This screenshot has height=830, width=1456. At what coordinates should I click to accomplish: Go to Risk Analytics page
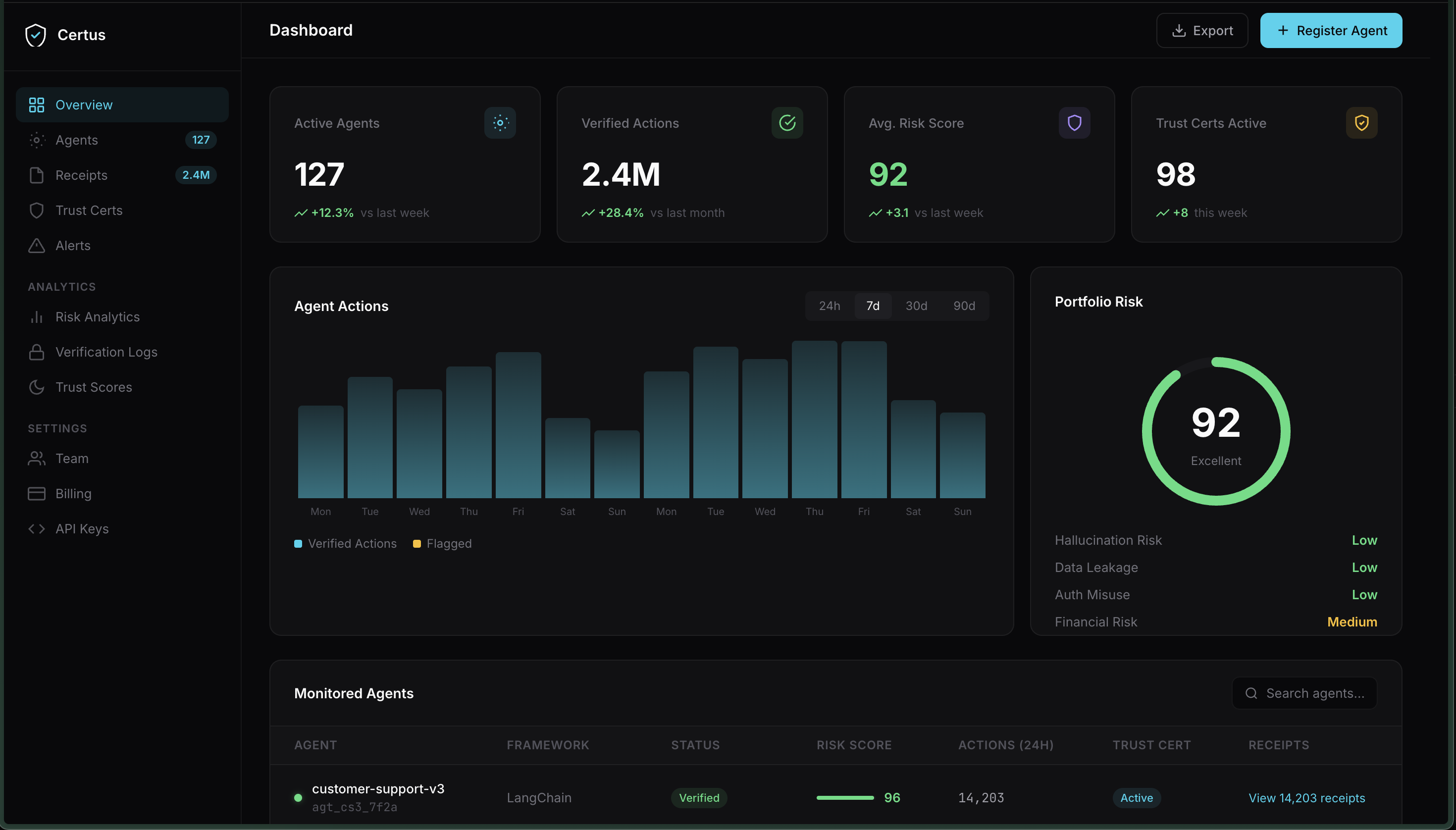pos(97,317)
